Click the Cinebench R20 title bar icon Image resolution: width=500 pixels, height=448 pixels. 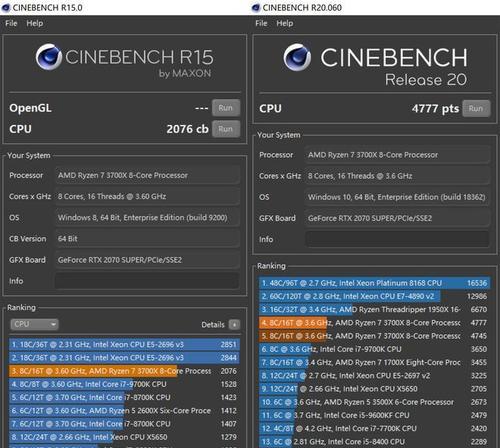[x=256, y=8]
